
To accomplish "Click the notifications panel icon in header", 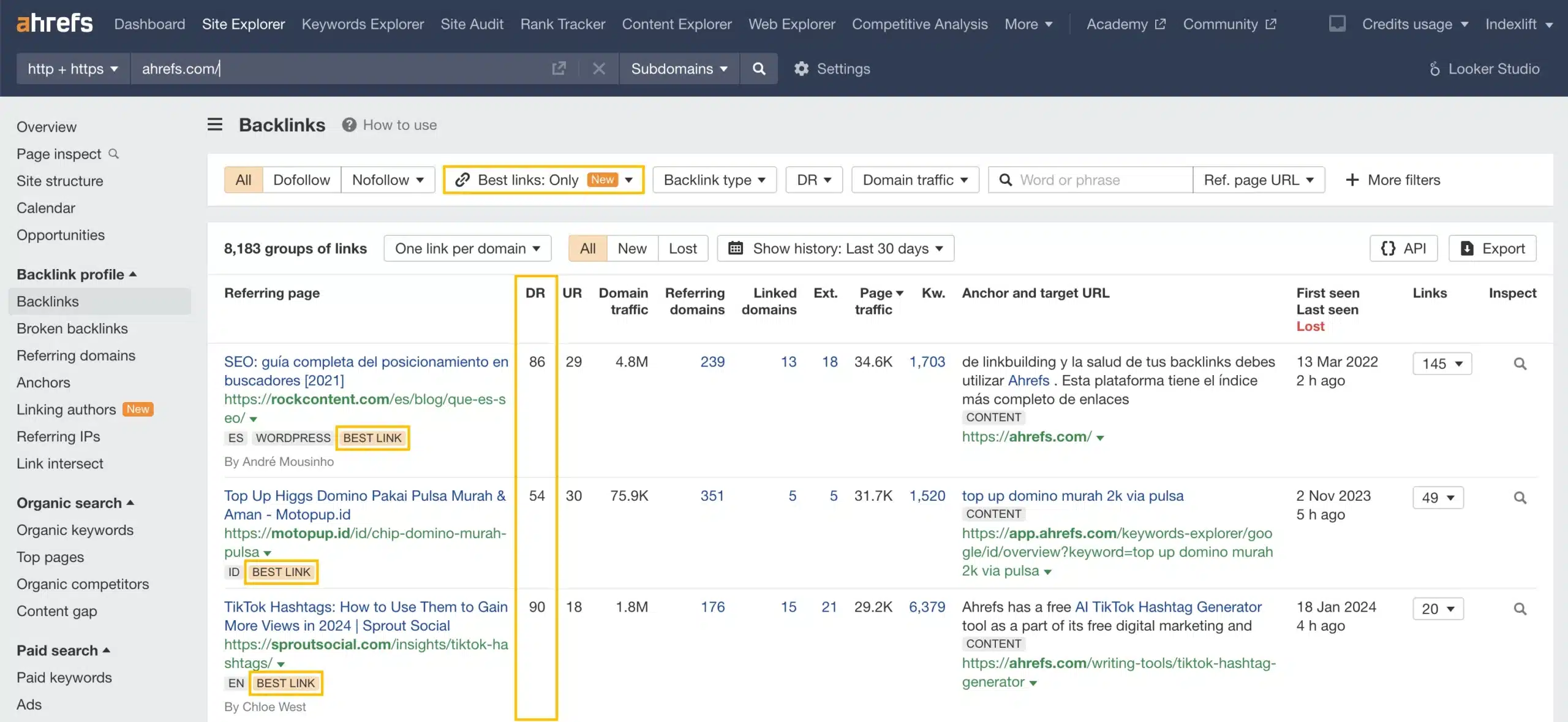I will click(1337, 24).
